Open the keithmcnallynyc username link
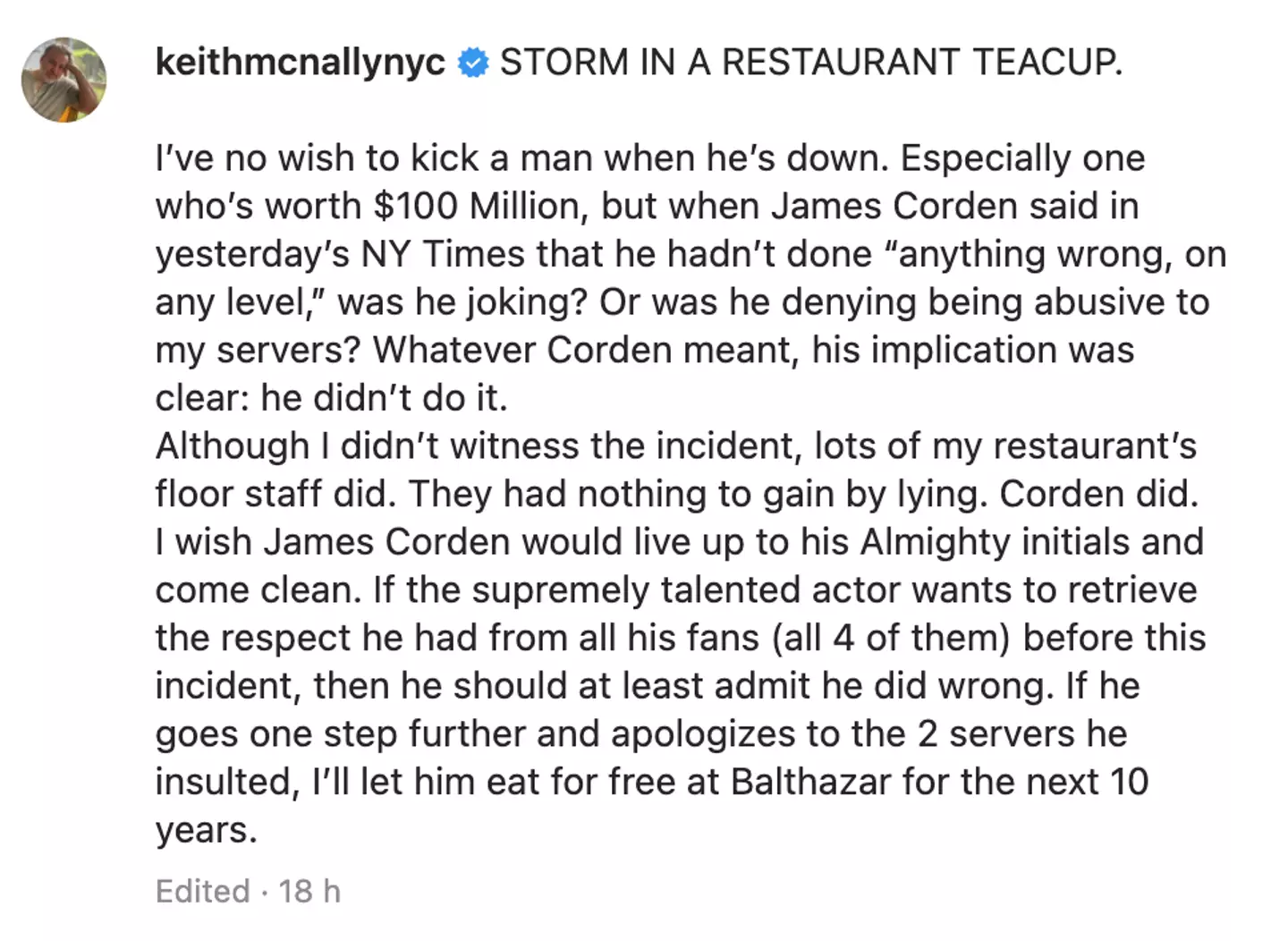The image size is (1288, 941). [300, 63]
